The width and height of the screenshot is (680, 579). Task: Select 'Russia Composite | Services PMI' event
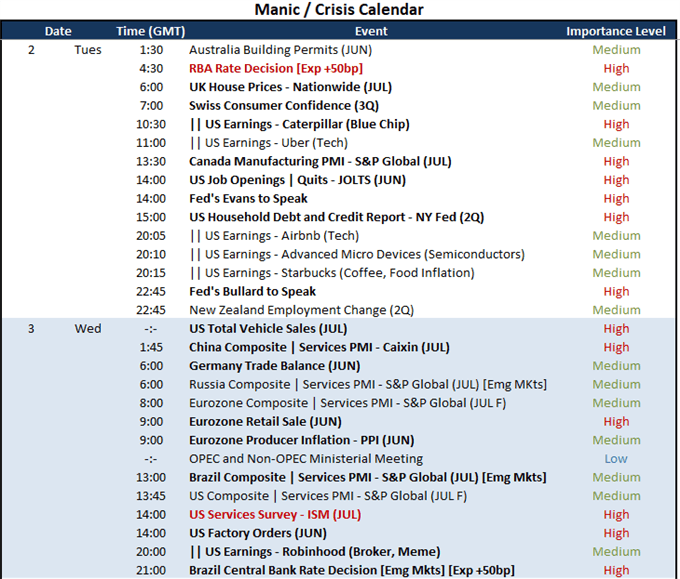[x=368, y=385]
